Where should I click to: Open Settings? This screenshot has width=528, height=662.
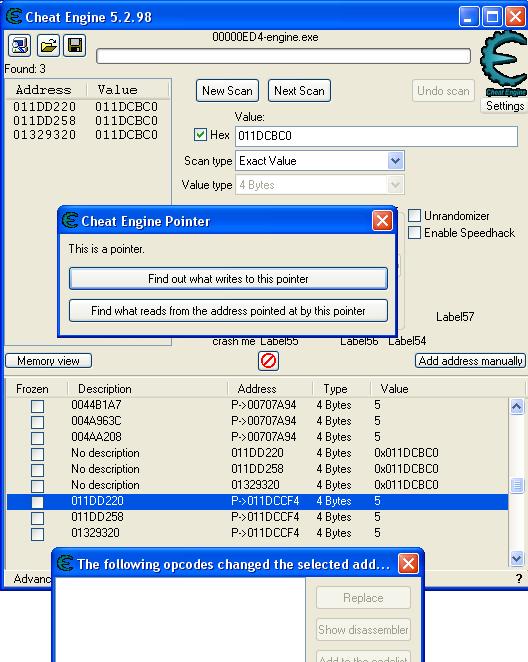[x=505, y=106]
